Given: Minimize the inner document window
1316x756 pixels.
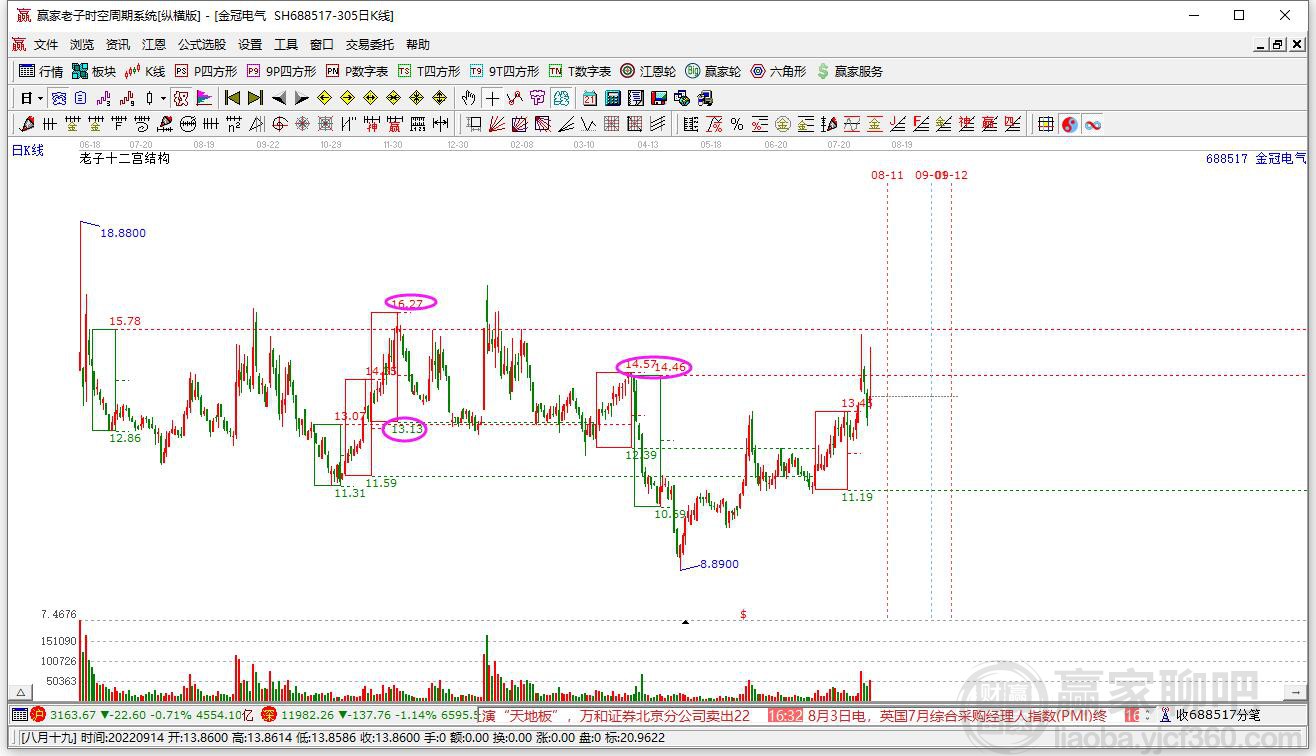Looking at the screenshot, I should point(1261,44).
